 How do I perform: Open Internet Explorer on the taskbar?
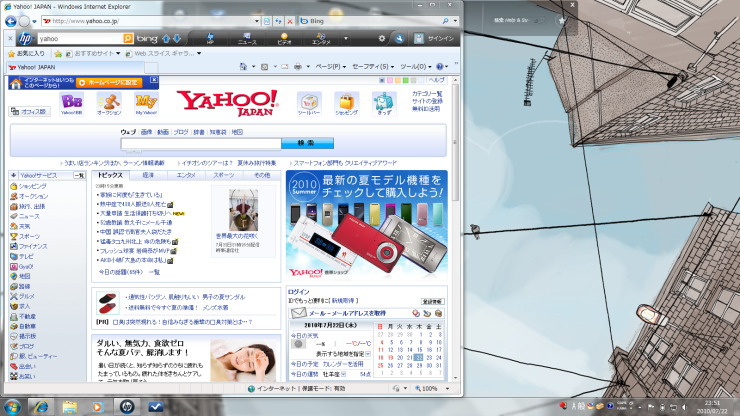coord(41,407)
